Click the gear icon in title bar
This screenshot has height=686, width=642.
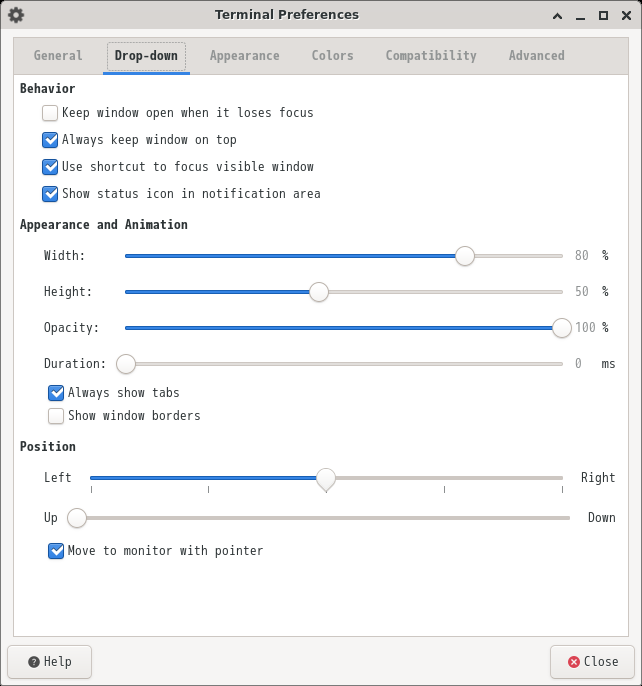(x=16, y=15)
